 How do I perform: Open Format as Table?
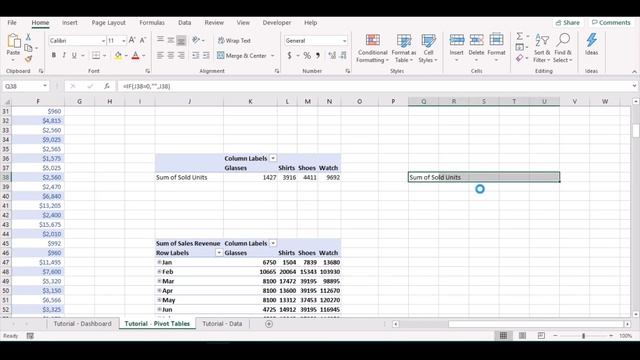tap(404, 48)
